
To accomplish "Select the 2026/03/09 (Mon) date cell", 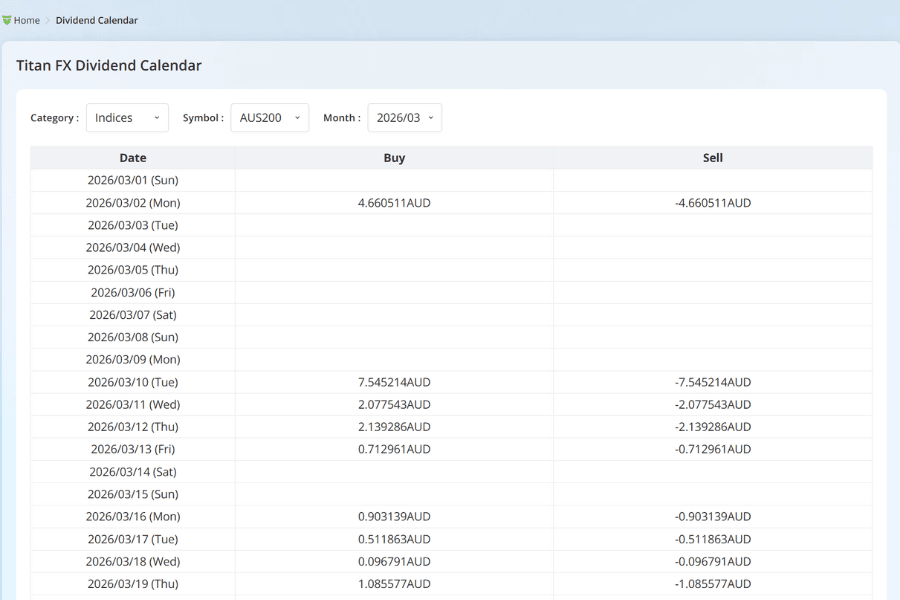I will pyautogui.click(x=133, y=359).
